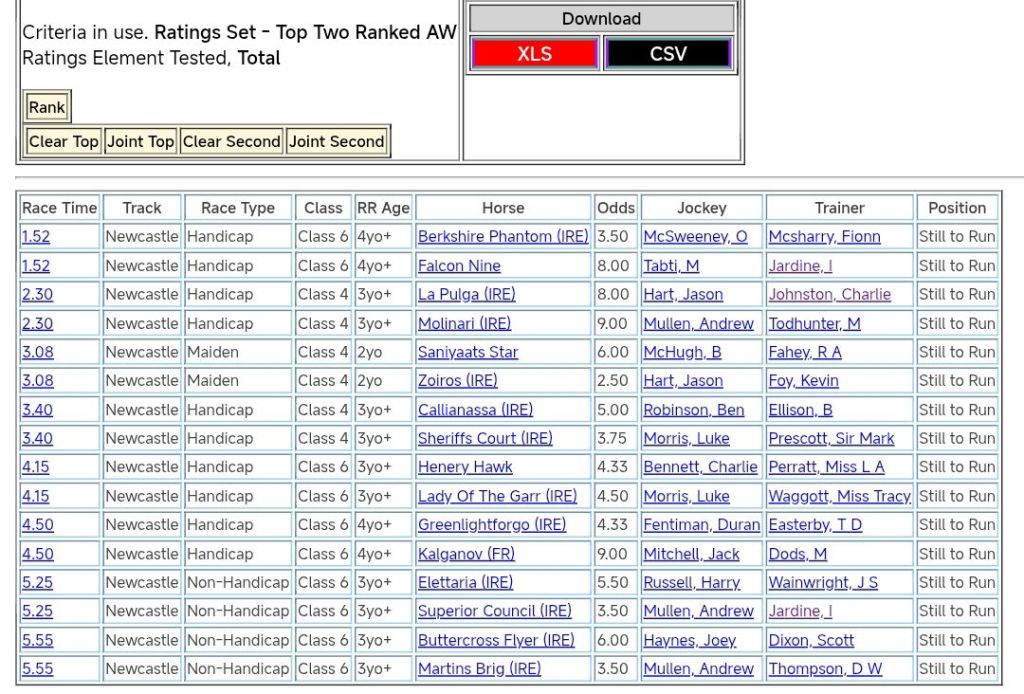Open horse Kalganov (FR) link
Viewport: 1024px width, 694px height.
[465, 554]
